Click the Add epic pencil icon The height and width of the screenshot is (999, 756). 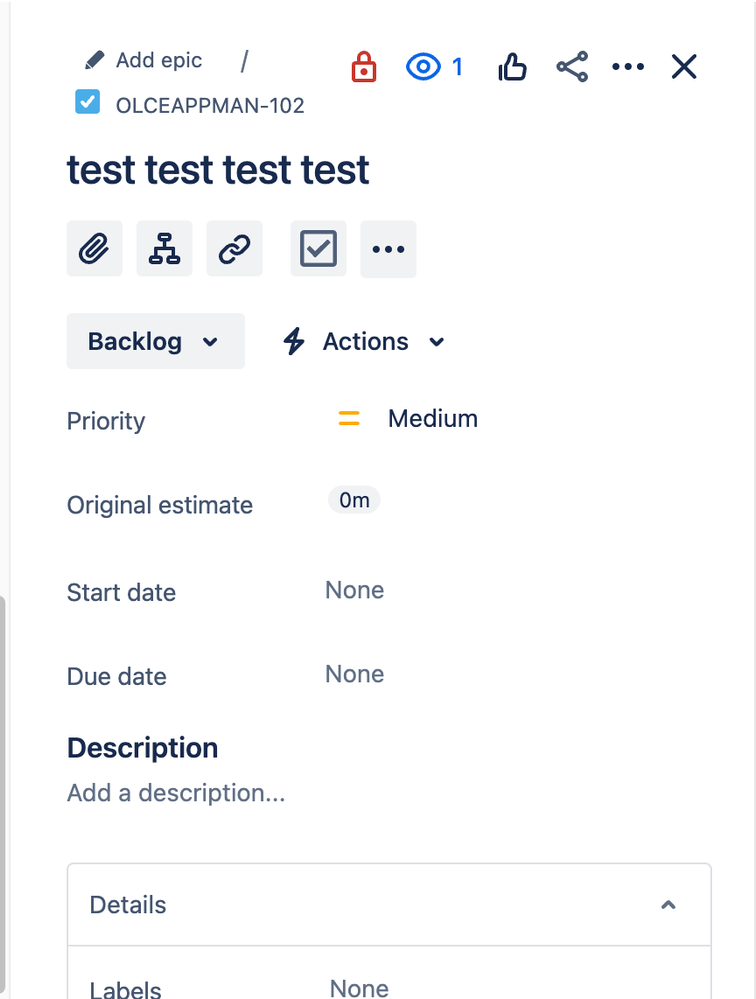(95, 60)
